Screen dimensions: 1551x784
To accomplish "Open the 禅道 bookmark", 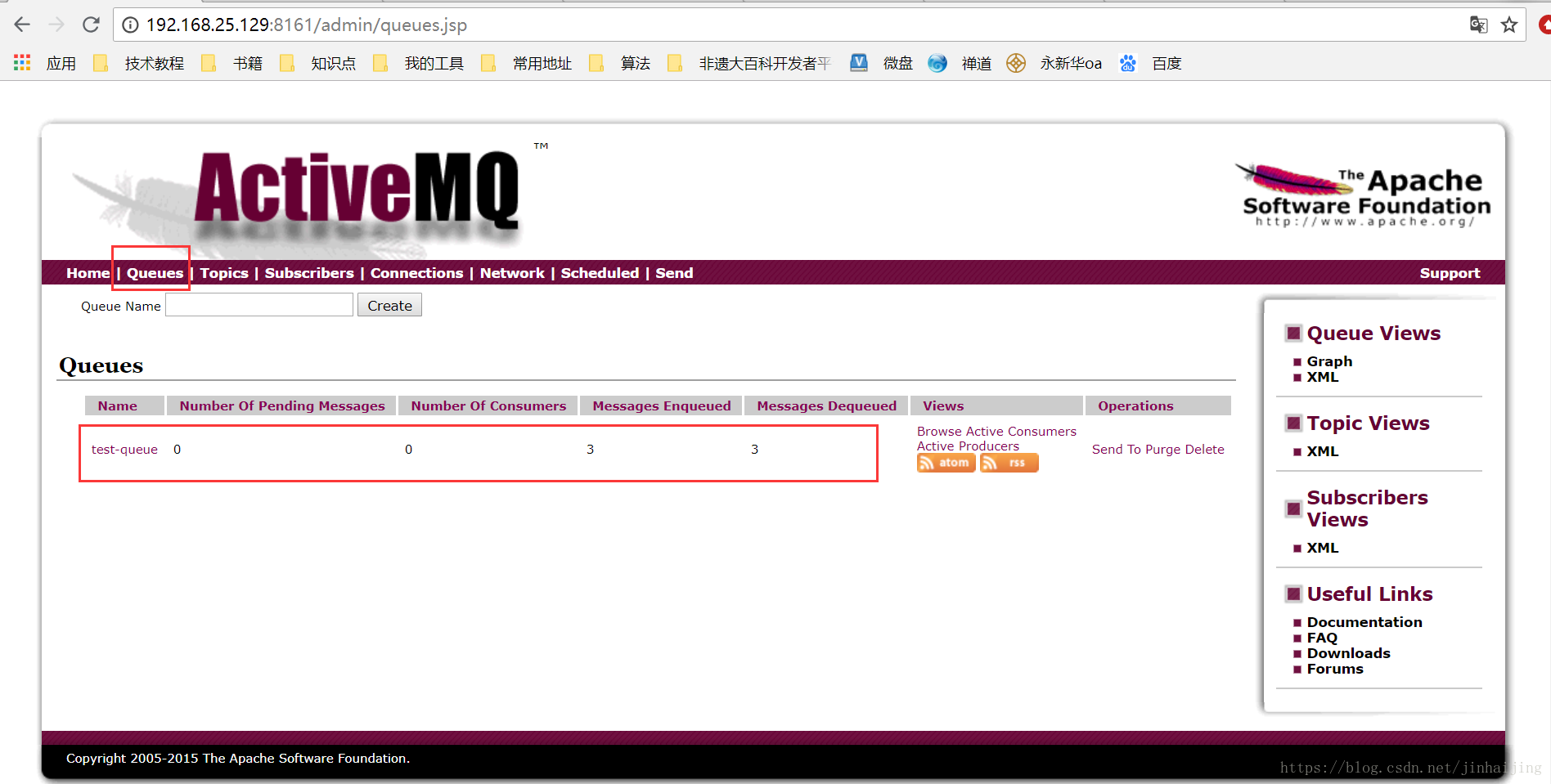I will click(x=960, y=63).
